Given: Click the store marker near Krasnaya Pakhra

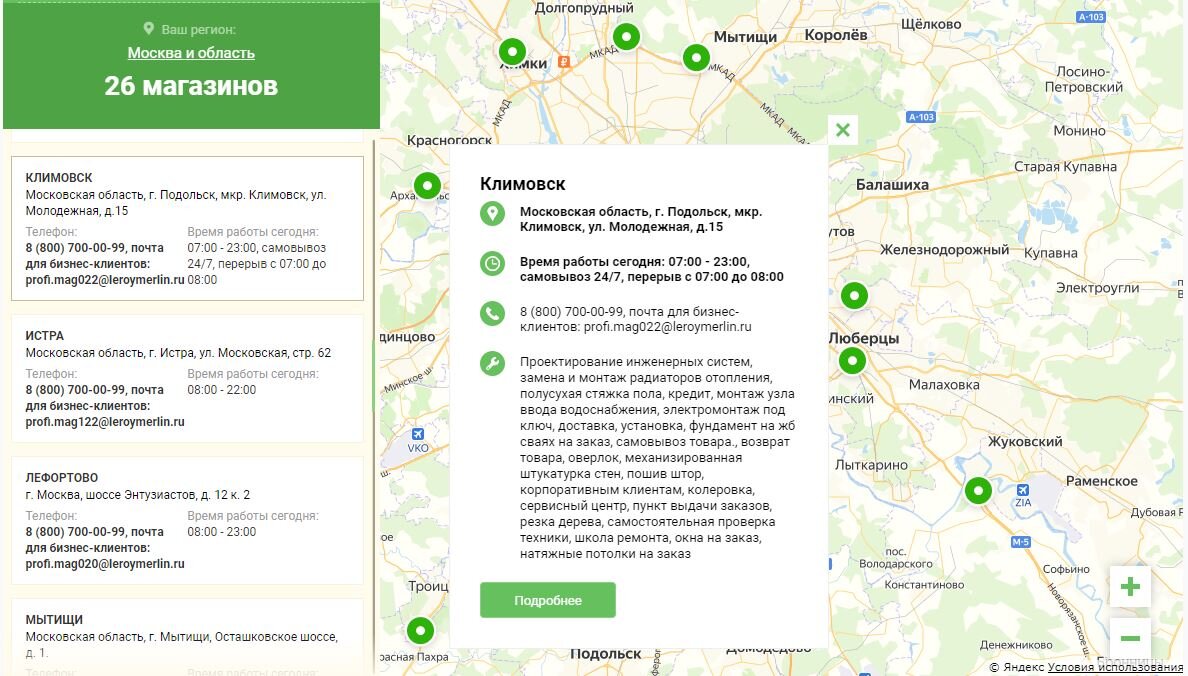Looking at the screenshot, I should pyautogui.click(x=420, y=630).
